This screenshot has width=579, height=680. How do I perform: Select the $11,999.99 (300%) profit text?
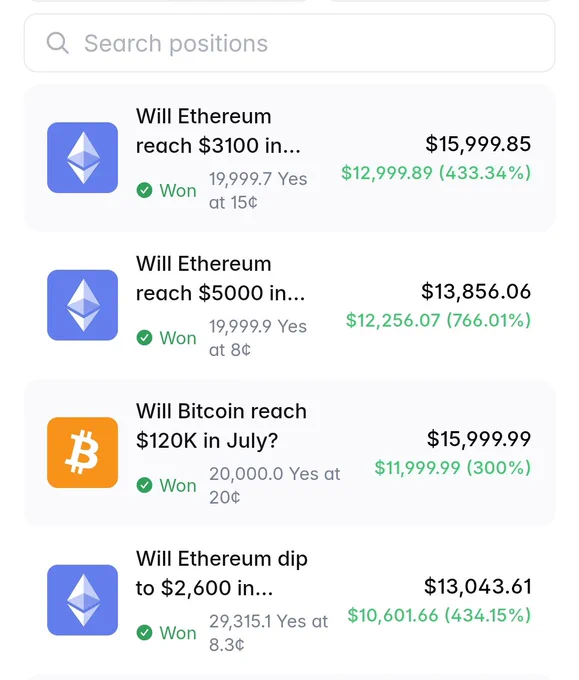(453, 468)
